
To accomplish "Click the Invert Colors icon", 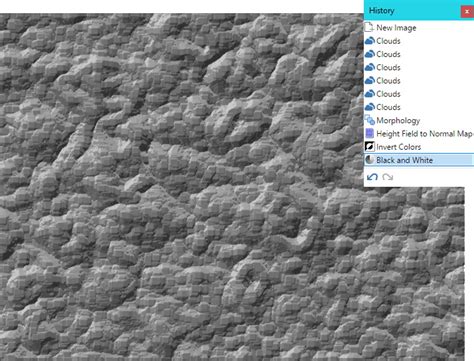I will [370, 146].
